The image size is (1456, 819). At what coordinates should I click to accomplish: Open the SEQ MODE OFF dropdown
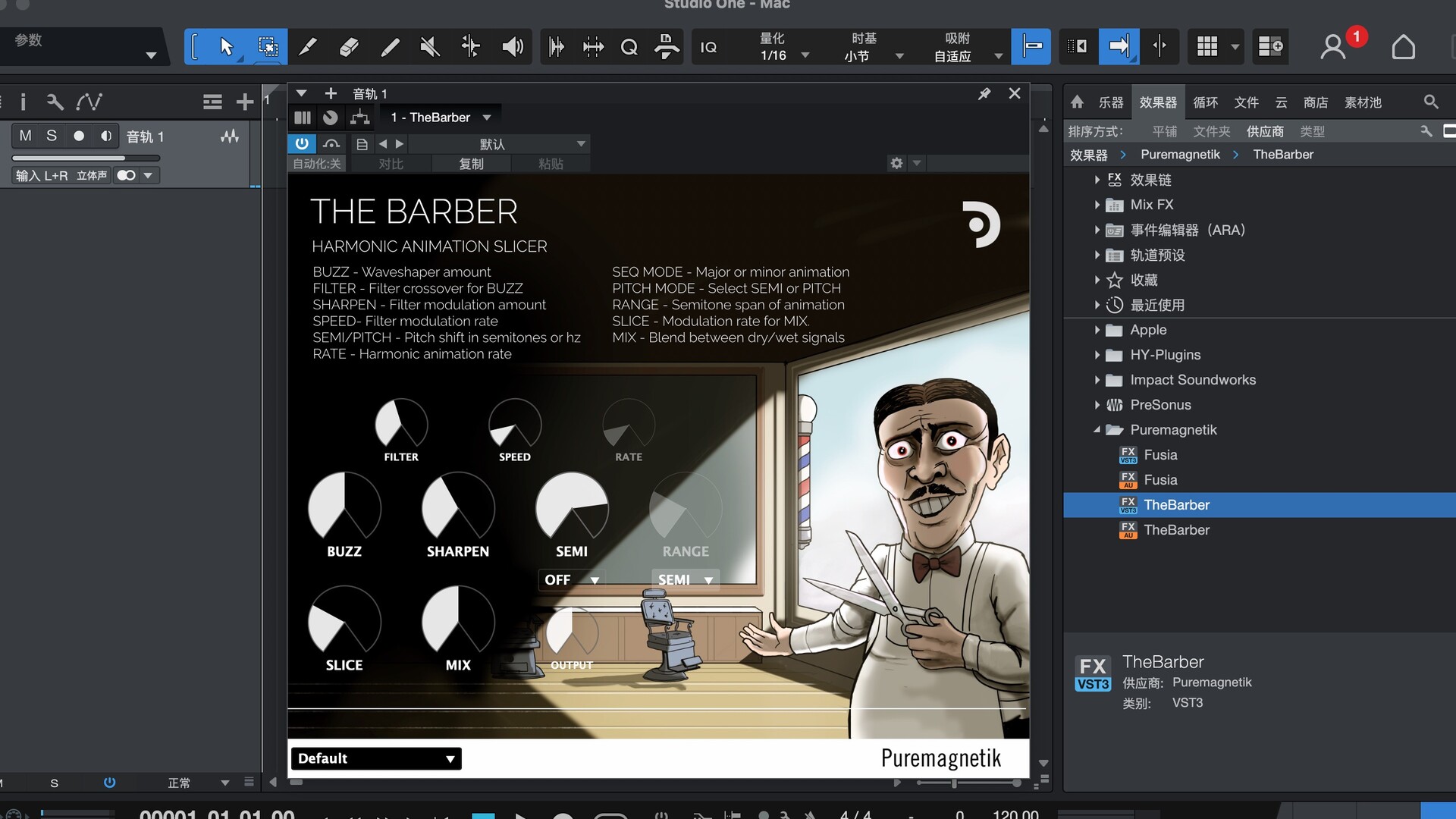571,580
